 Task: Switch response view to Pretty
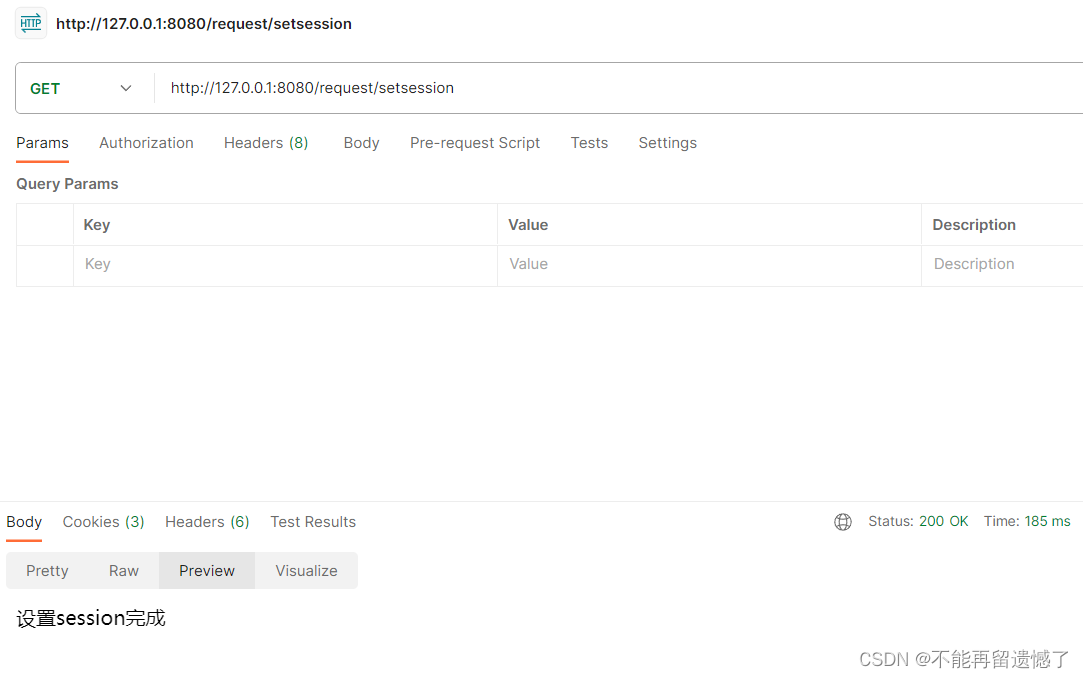tap(47, 571)
